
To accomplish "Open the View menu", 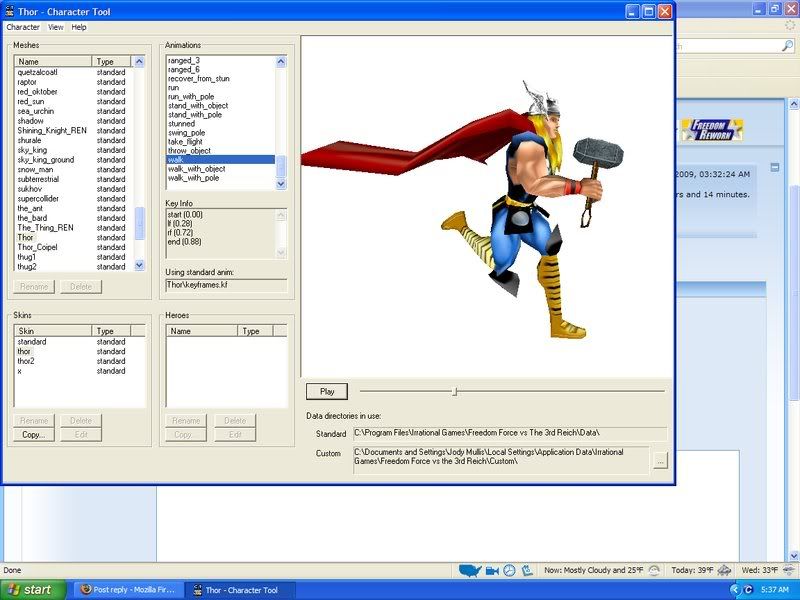I will tap(56, 27).
